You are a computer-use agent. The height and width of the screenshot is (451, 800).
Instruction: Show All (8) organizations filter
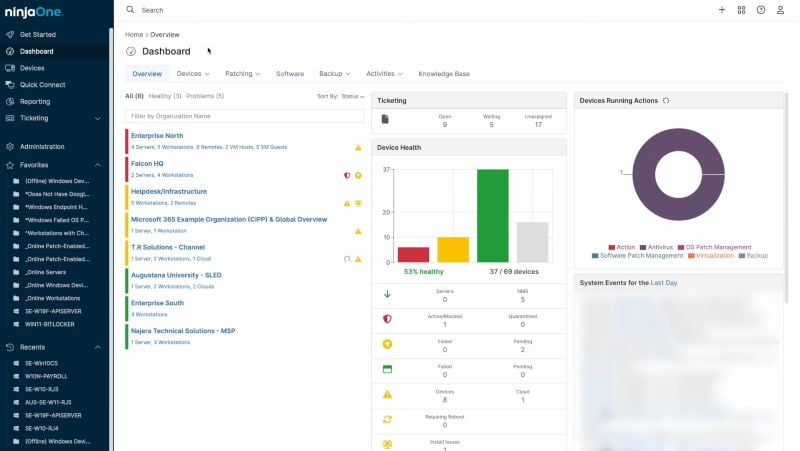[134, 96]
